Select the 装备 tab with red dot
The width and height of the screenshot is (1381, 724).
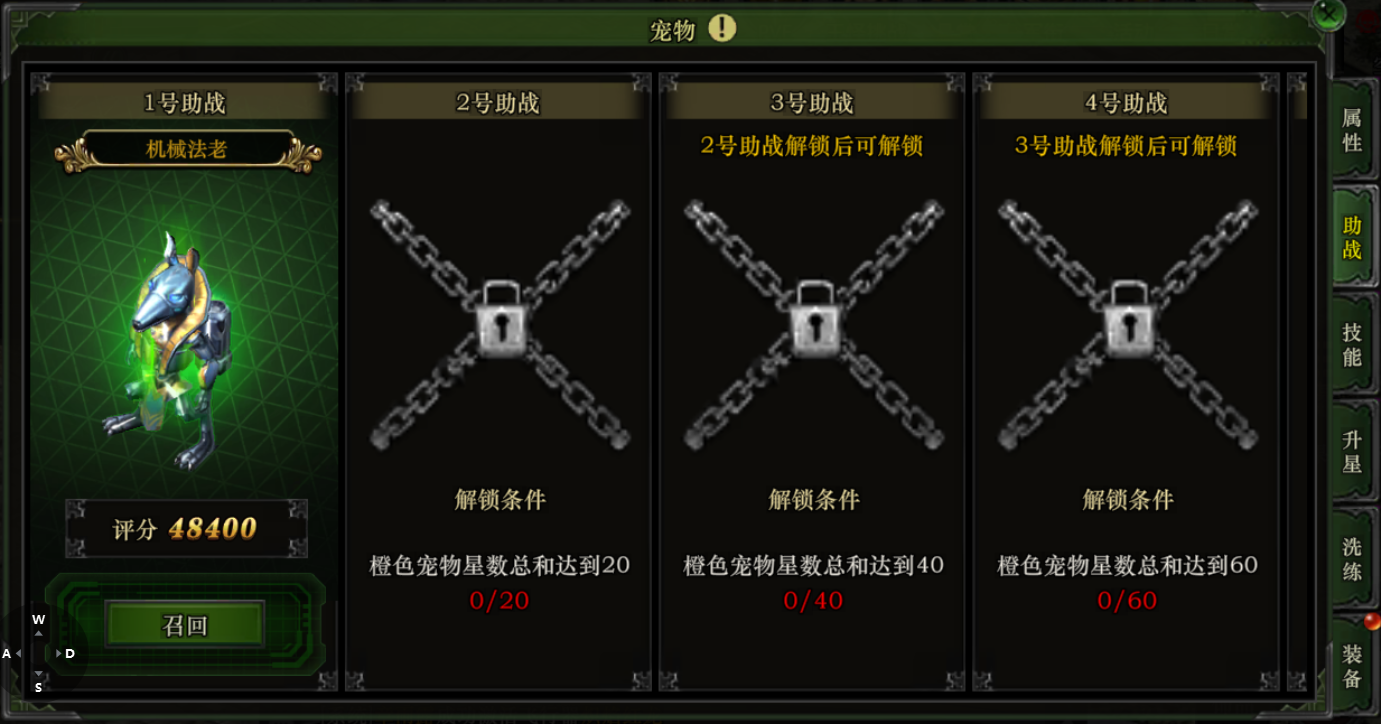click(x=1352, y=666)
